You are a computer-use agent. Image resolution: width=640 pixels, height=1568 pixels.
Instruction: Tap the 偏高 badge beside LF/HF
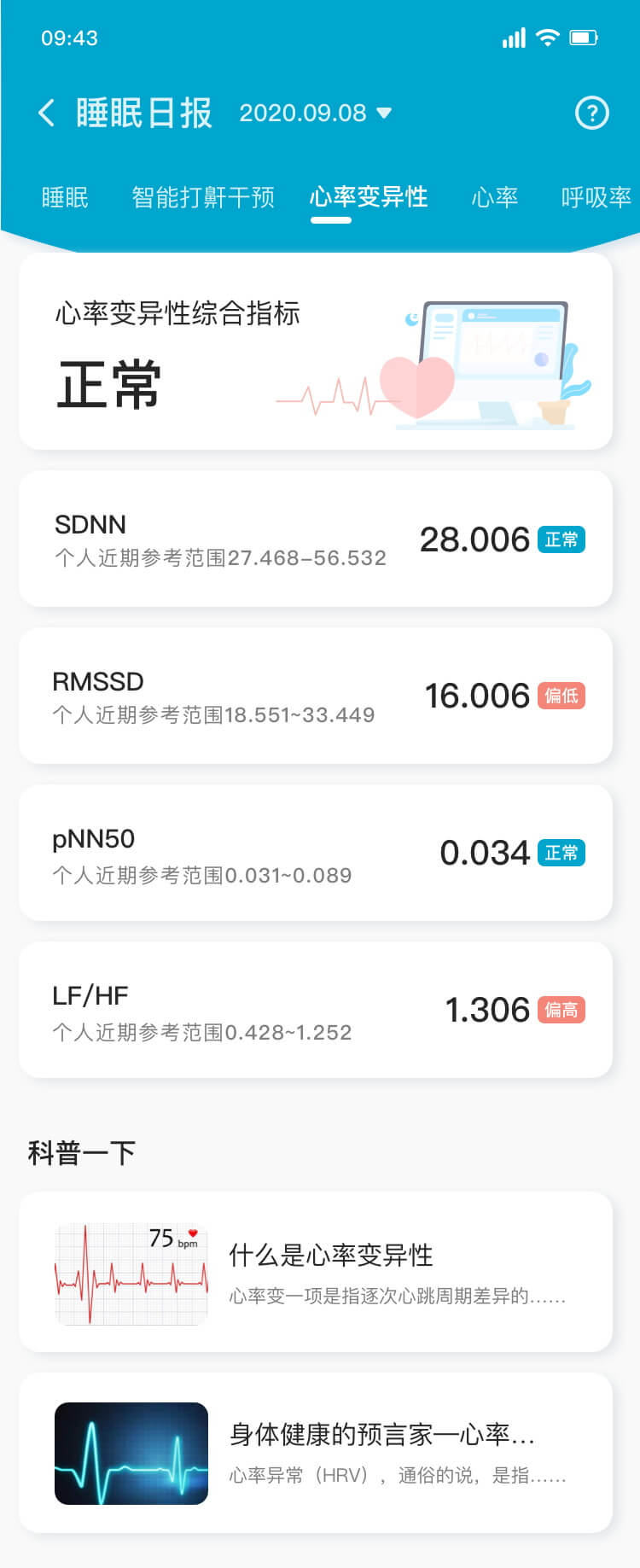click(x=561, y=1010)
